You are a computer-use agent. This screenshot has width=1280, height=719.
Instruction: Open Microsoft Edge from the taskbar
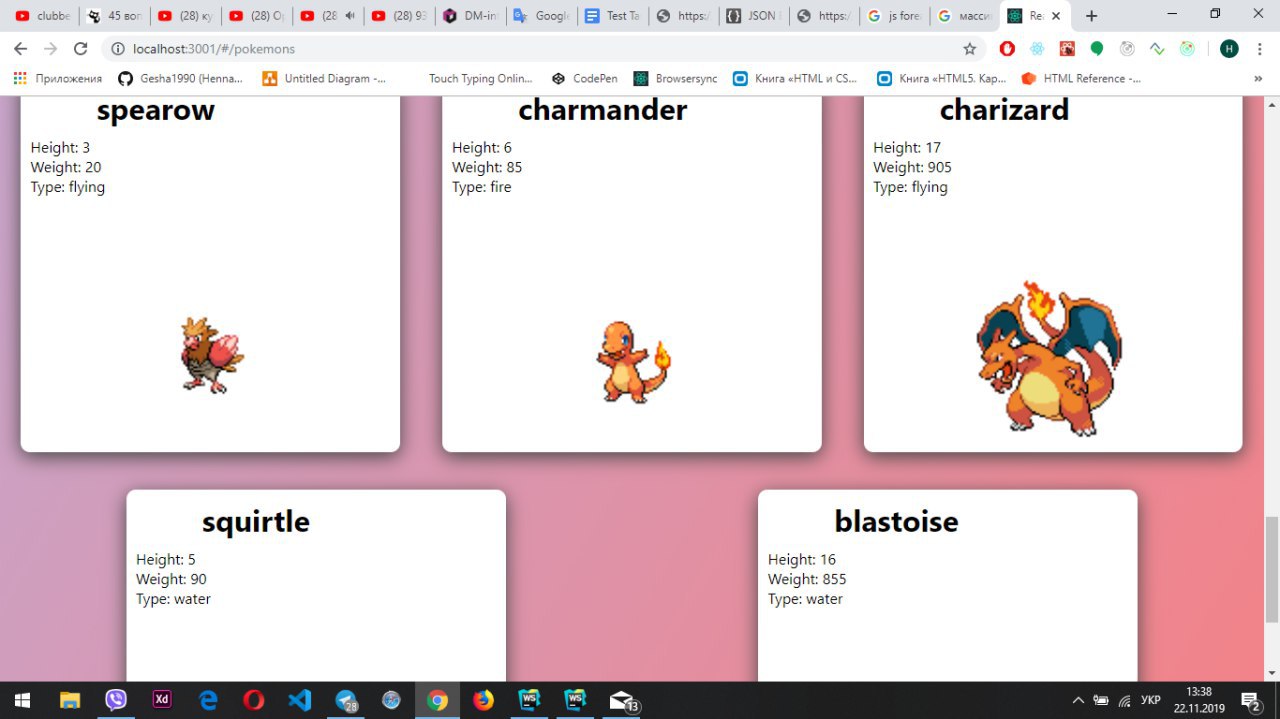pos(208,700)
